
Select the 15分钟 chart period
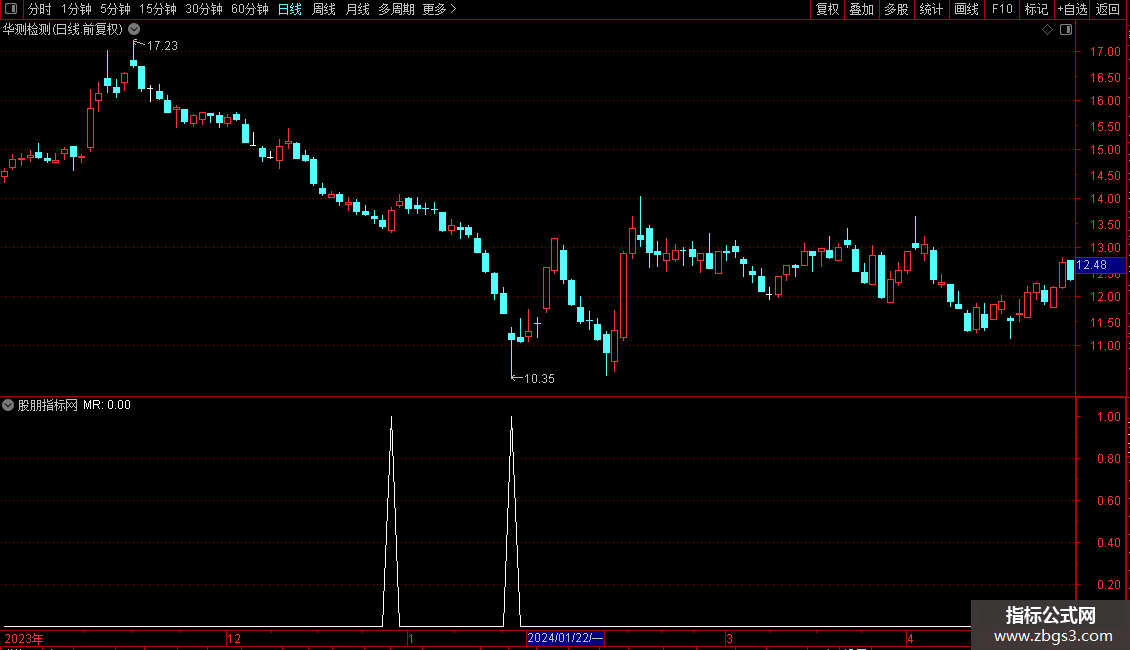(158, 9)
